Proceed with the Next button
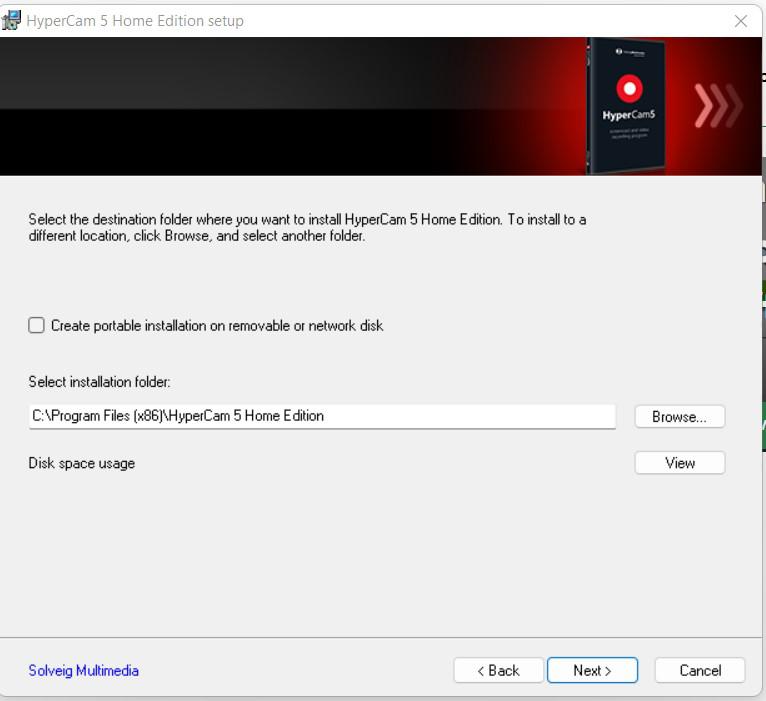766x701 pixels. 592,670
